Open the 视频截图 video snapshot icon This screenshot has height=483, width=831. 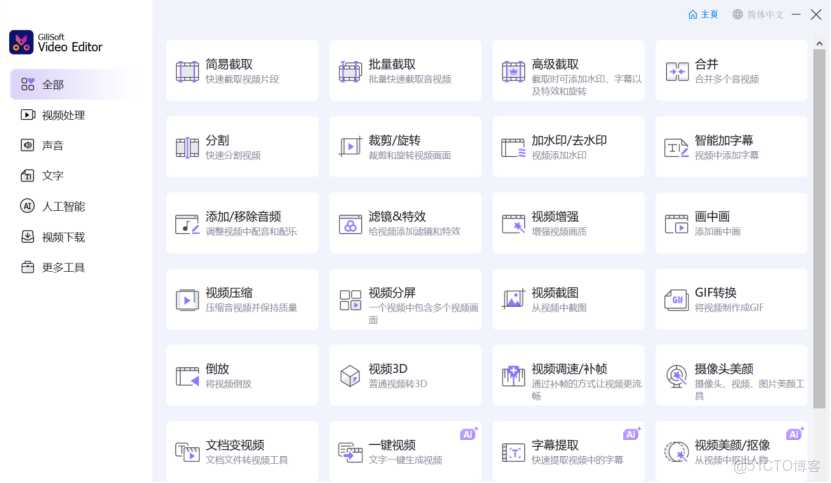click(514, 300)
